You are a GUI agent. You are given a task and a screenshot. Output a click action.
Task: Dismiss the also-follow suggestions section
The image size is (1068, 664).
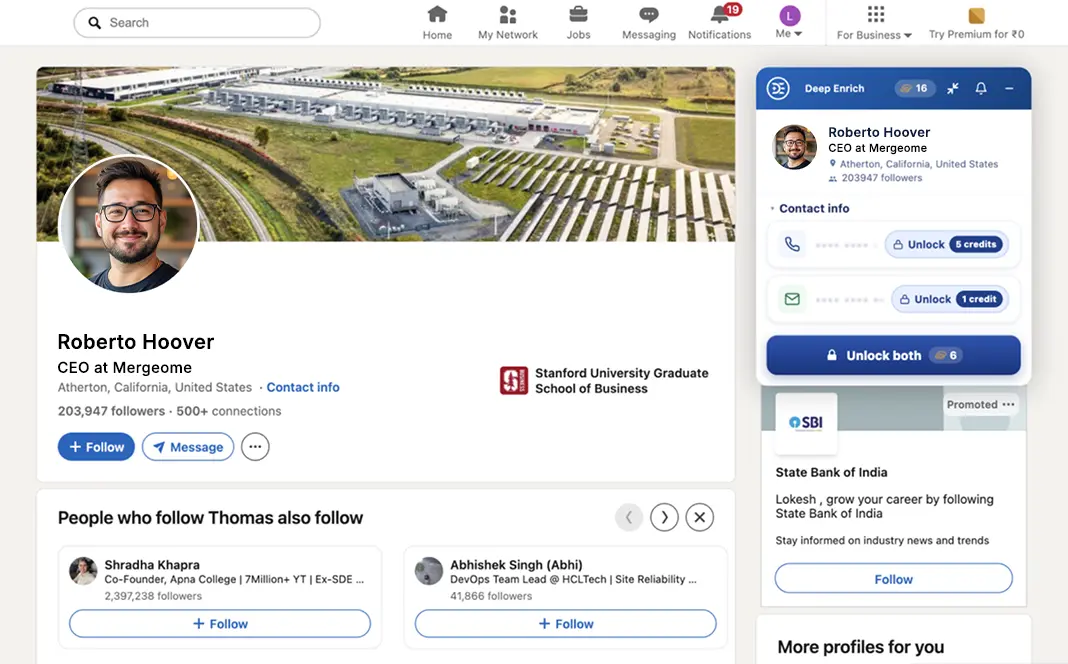tap(700, 518)
